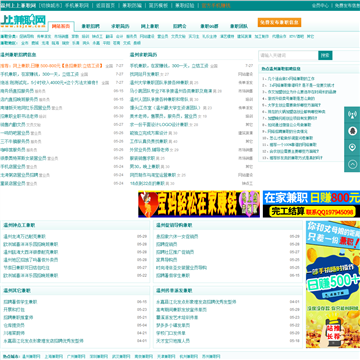Select 促销导购 in category row

[27, 36]
